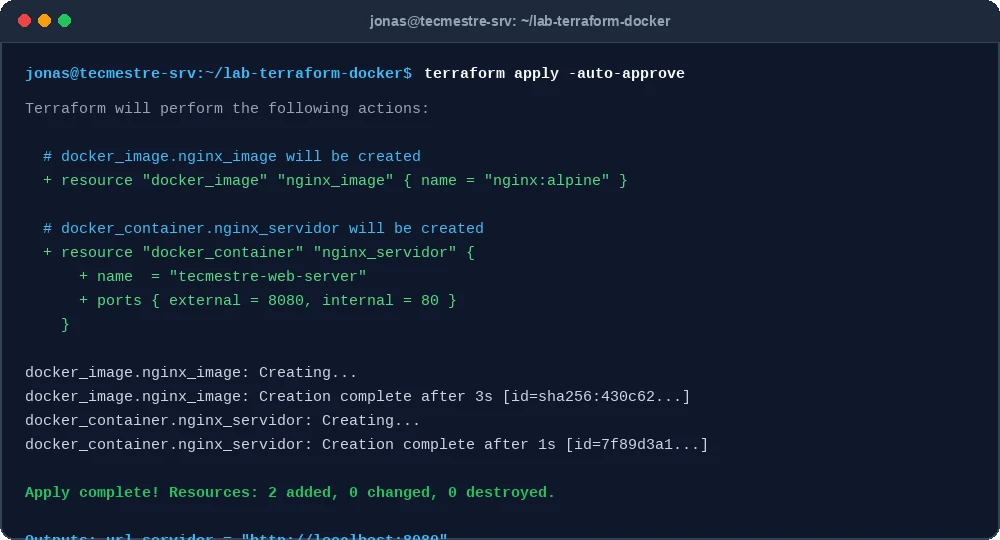
Task: Click the yellow minimize window button
Action: 45,21
